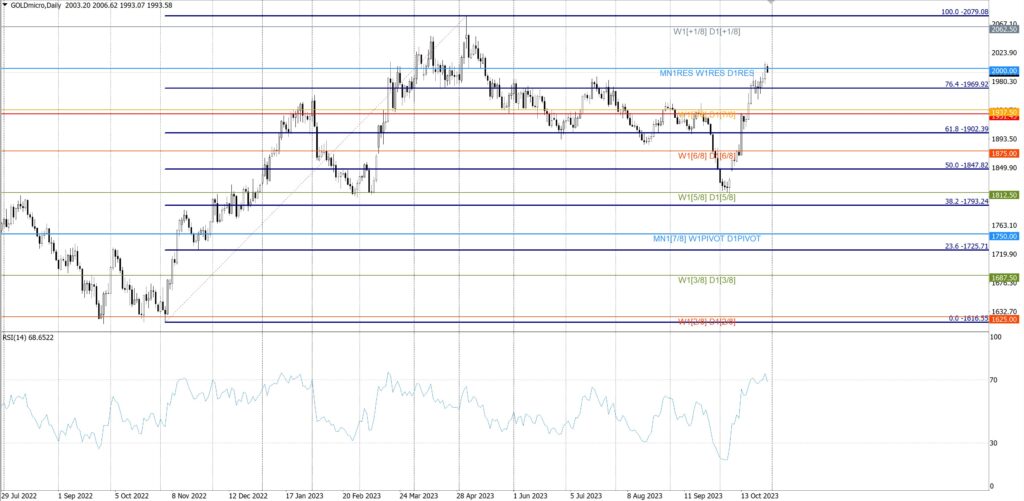Click the W1[5/8] D1[5/8] level label
The image size is (1024, 501).
point(707,198)
